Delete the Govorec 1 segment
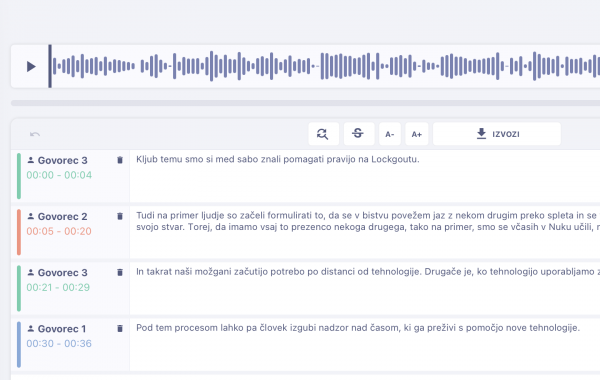This screenshot has height=380, width=600. (x=120, y=328)
